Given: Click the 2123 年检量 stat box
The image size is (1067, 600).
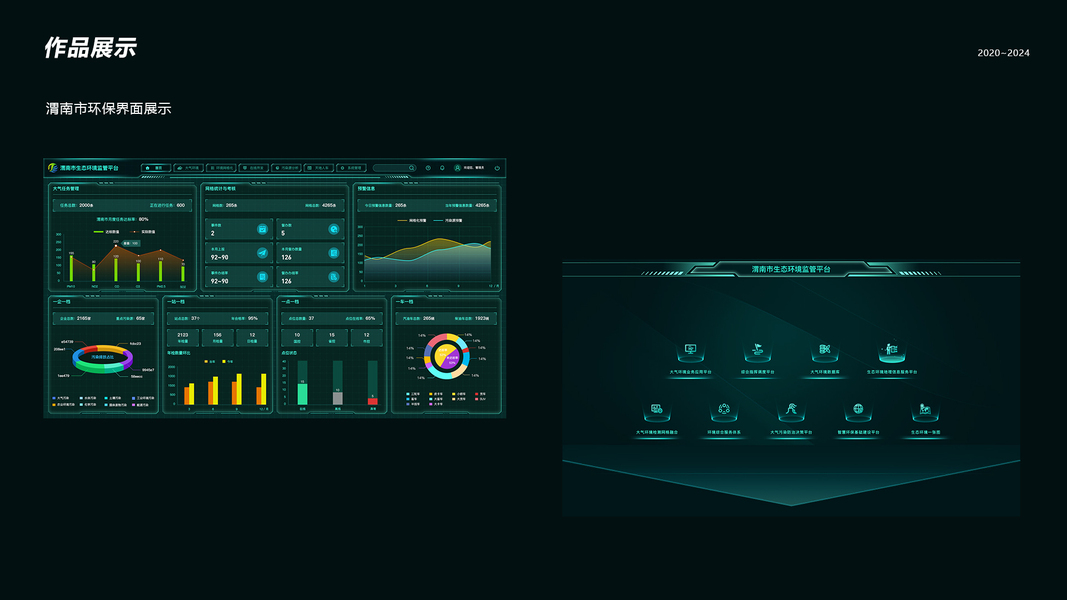Looking at the screenshot, I should tap(183, 337).
